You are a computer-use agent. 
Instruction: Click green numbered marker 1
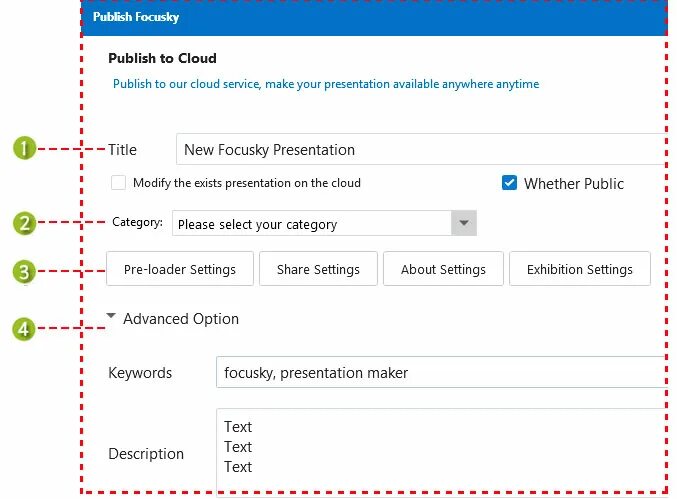pyautogui.click(x=25, y=149)
